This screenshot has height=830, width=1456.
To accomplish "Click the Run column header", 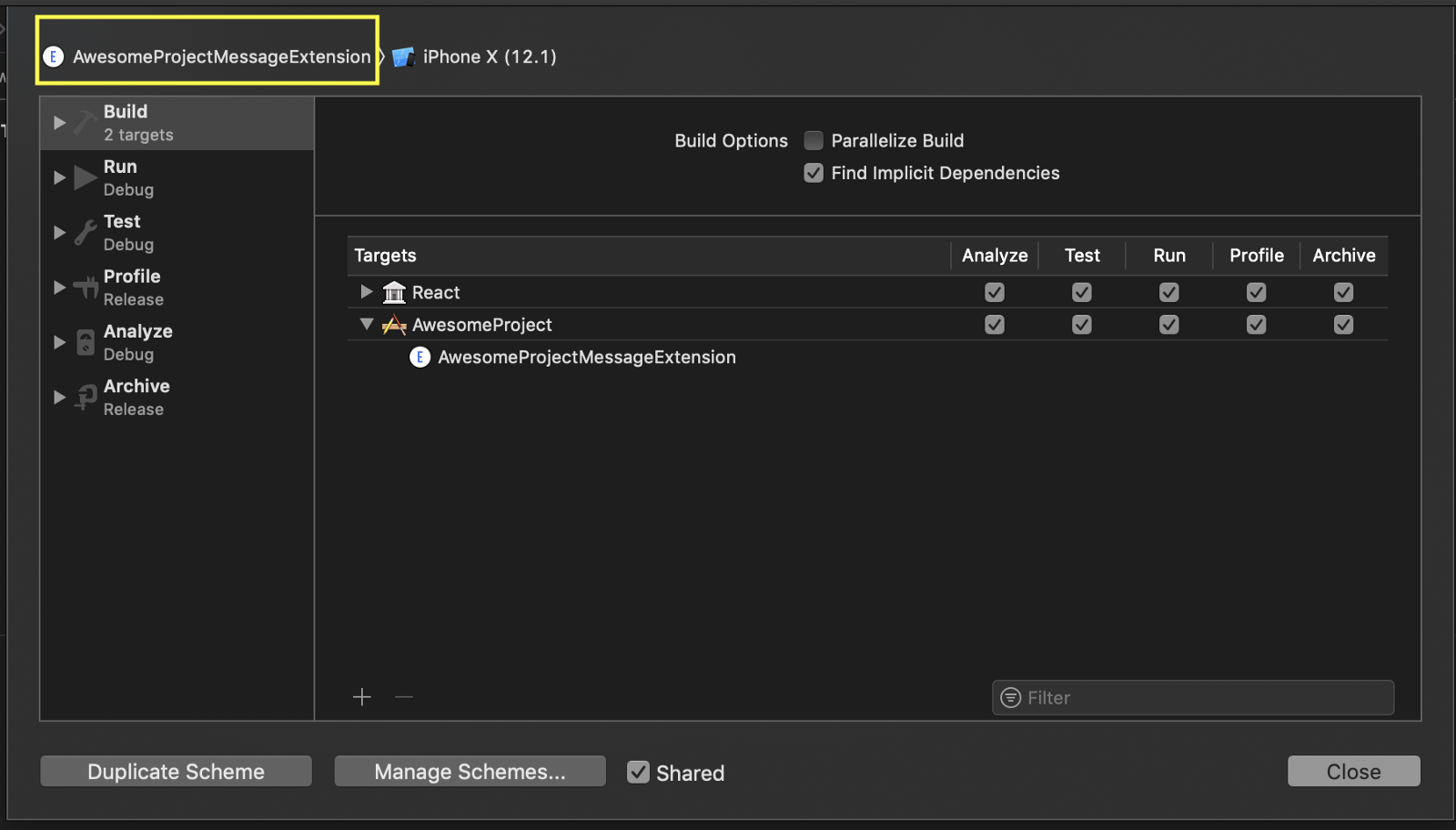I will (1169, 256).
